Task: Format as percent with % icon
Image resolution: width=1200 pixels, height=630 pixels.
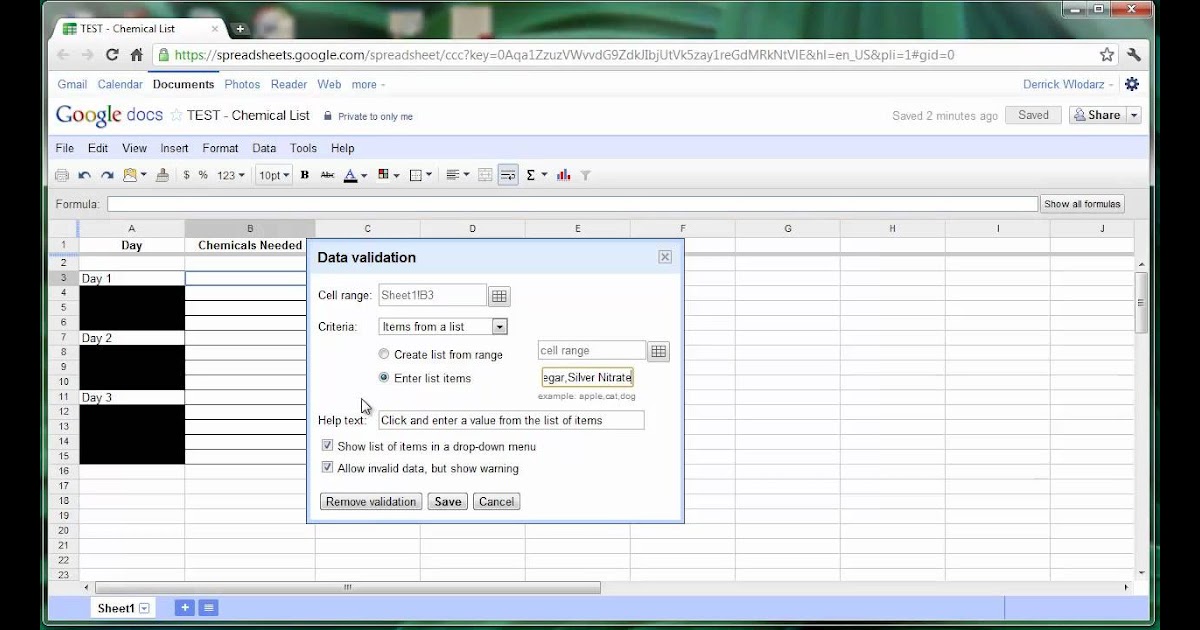Action: [x=203, y=175]
